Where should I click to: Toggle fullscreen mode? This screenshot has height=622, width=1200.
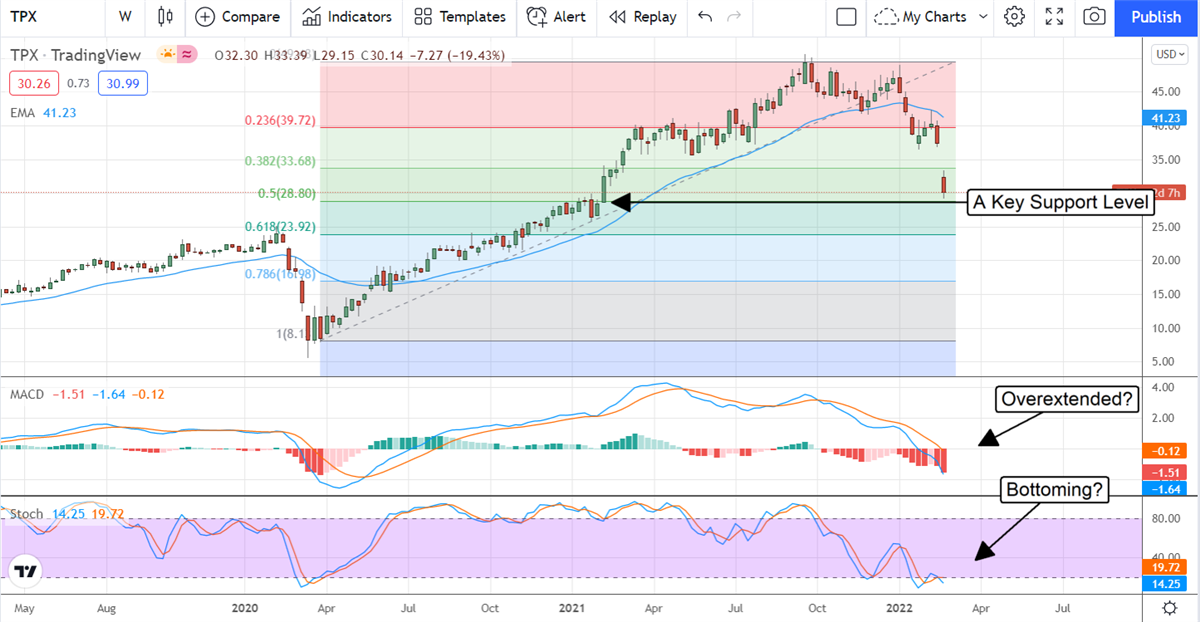(x=1054, y=16)
